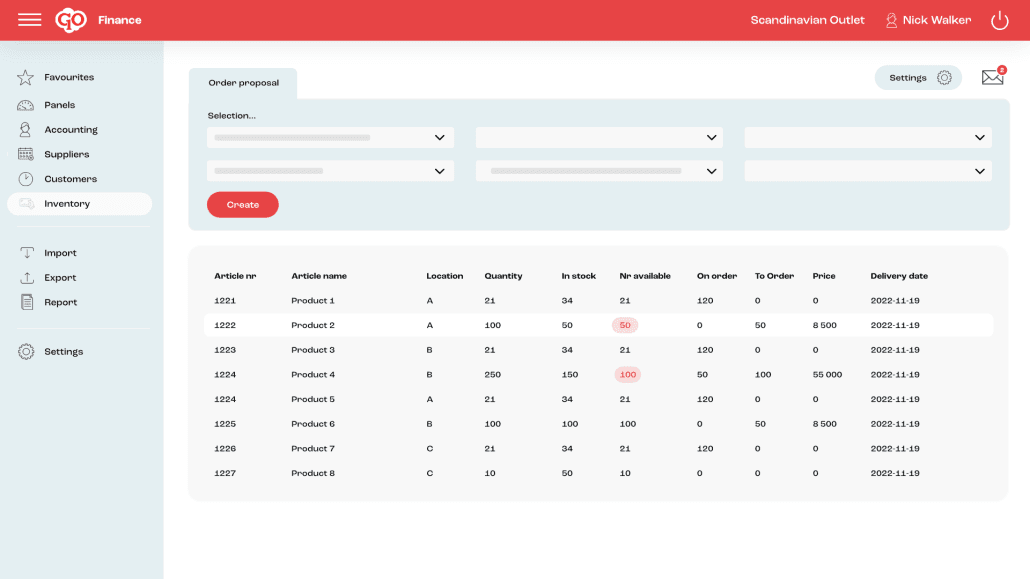Viewport: 1030px width, 579px height.
Task: Click the sidebar Settings gear icon
Action: pos(26,352)
